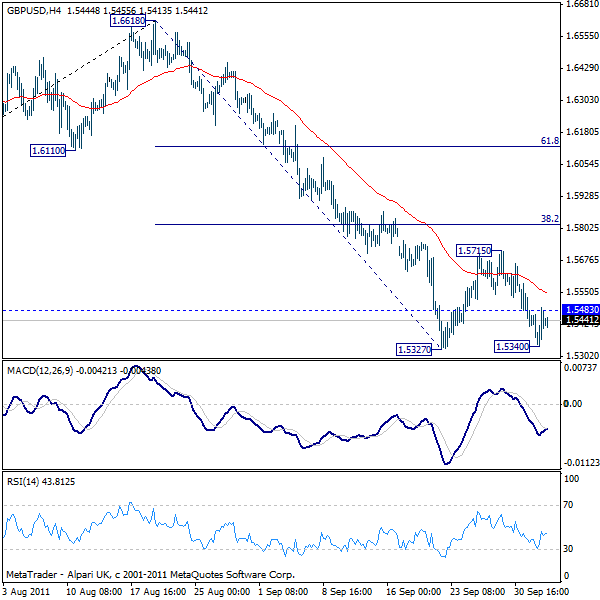Click the 16 Sep 00:00 date label
The width and height of the screenshot is (600, 600).
coord(414,592)
